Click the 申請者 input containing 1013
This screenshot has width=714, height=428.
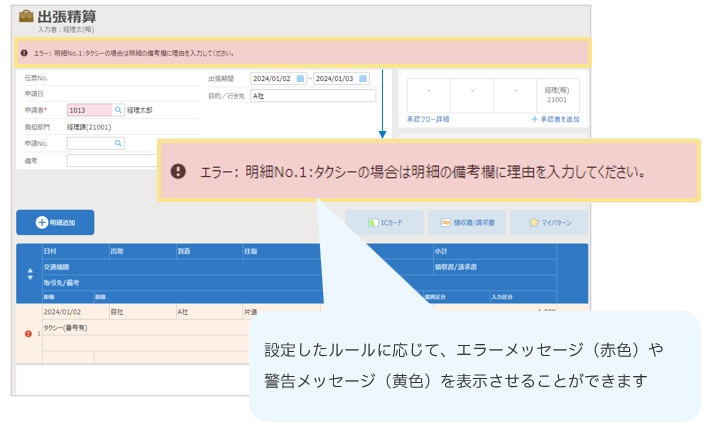89,110
